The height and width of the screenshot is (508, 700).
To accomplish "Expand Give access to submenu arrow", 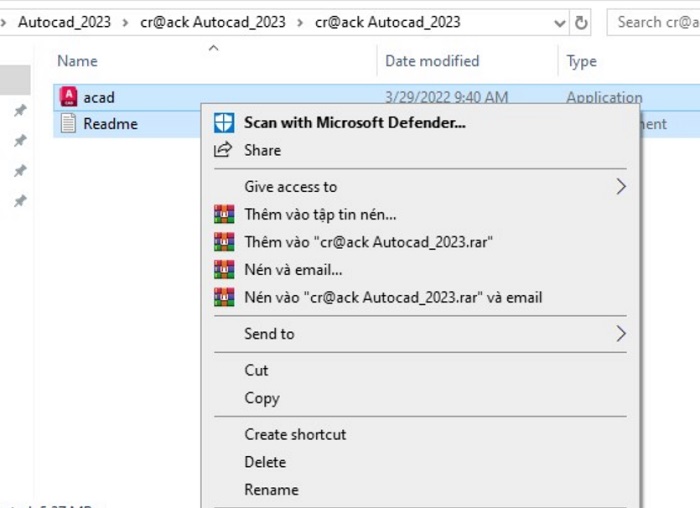I will click(x=621, y=187).
